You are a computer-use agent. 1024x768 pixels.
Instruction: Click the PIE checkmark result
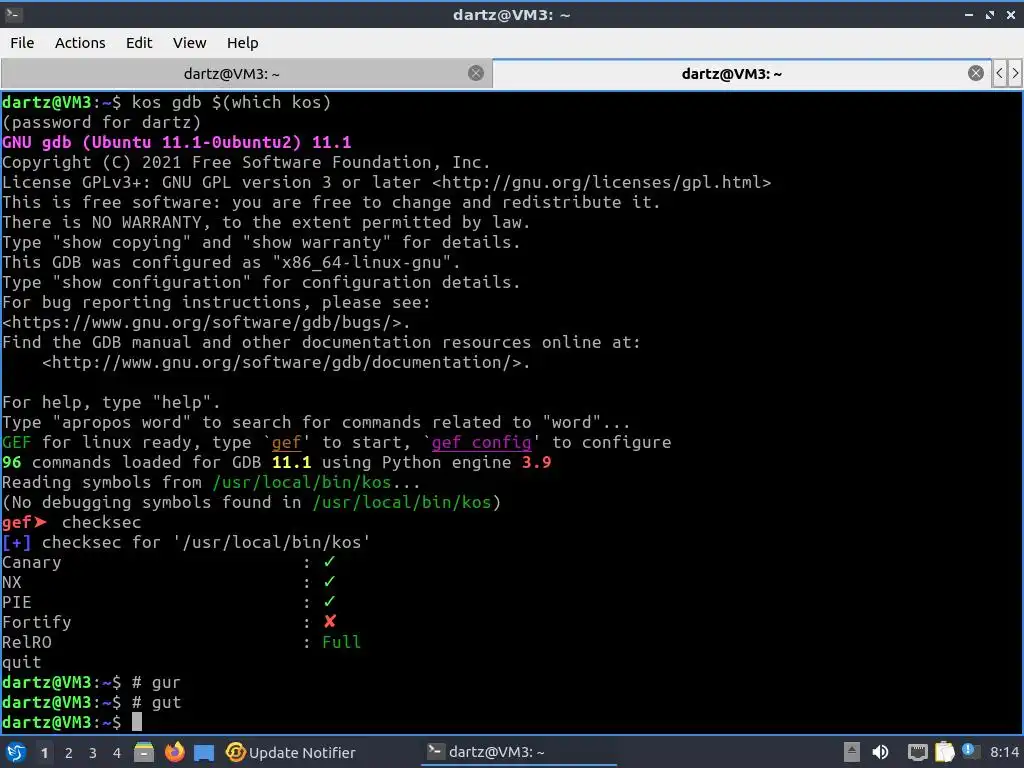tap(329, 602)
